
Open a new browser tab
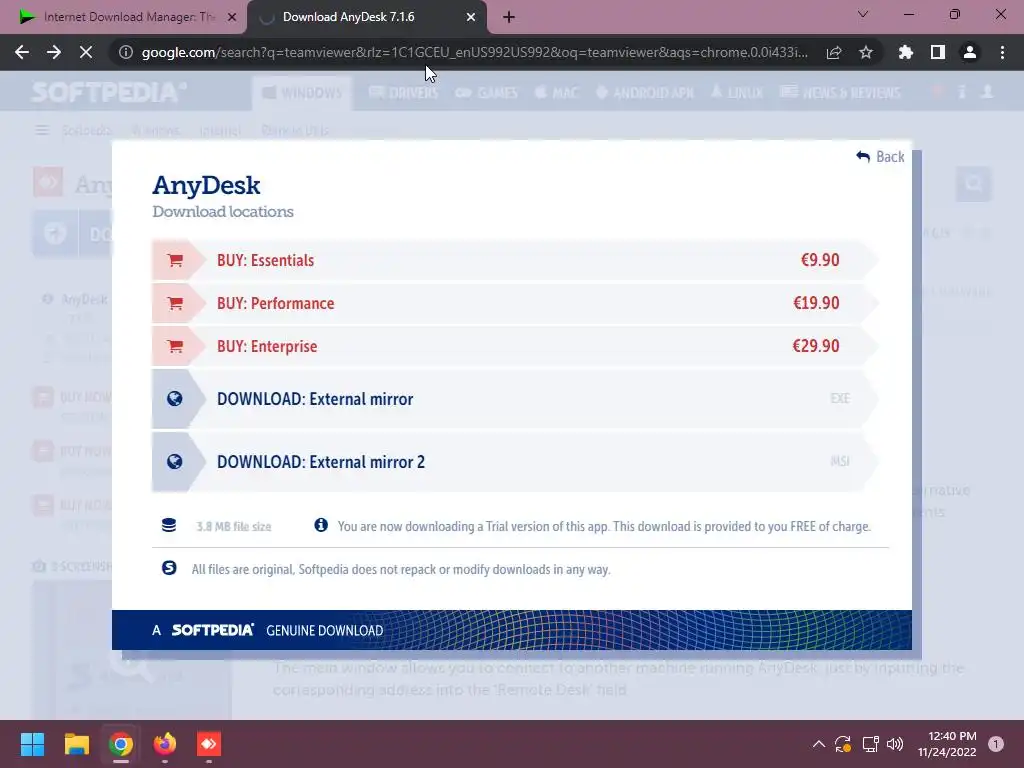coord(509,18)
